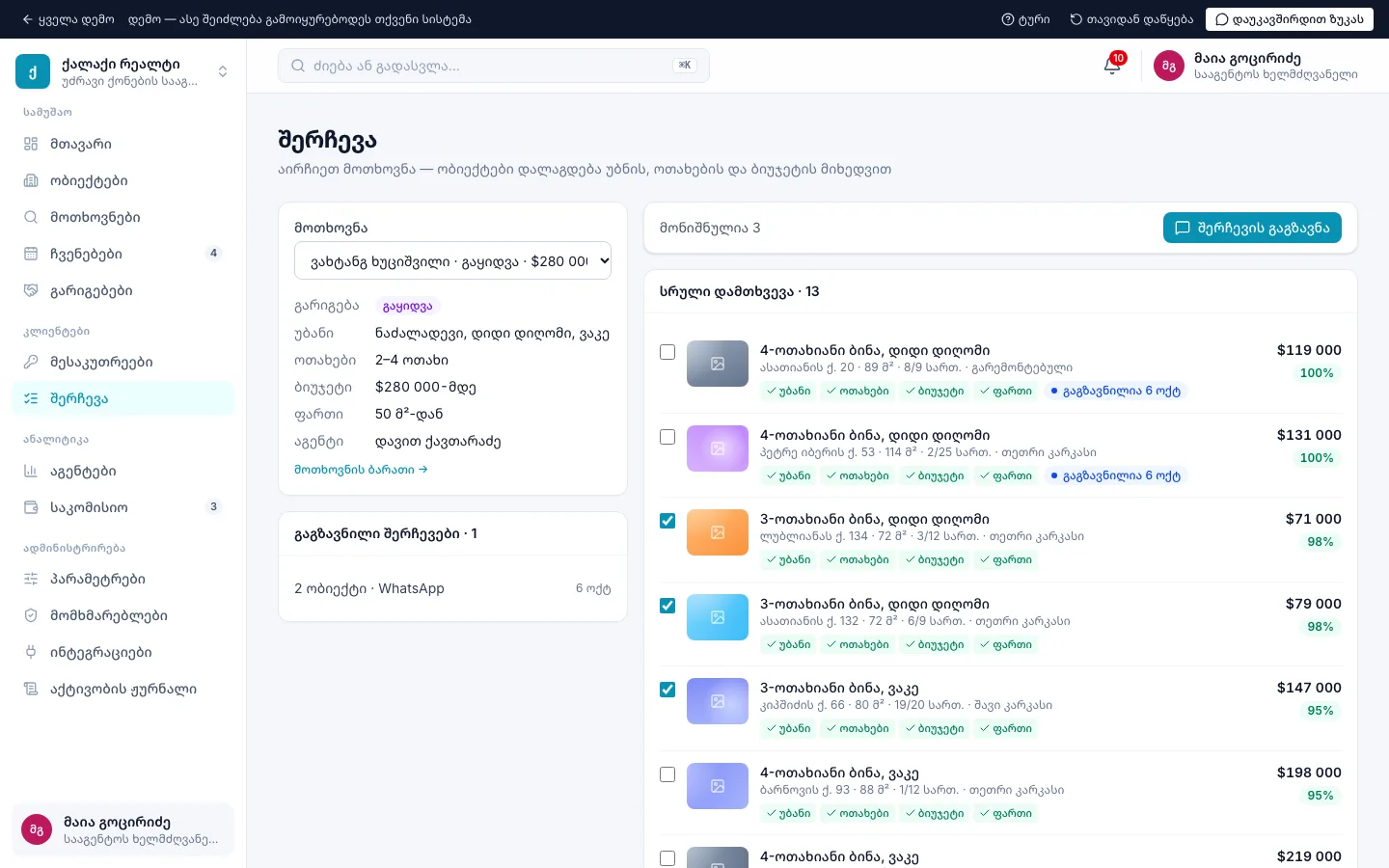
Task: Click the მთავარი dashboard icon in sidebar
Action: click(31, 144)
